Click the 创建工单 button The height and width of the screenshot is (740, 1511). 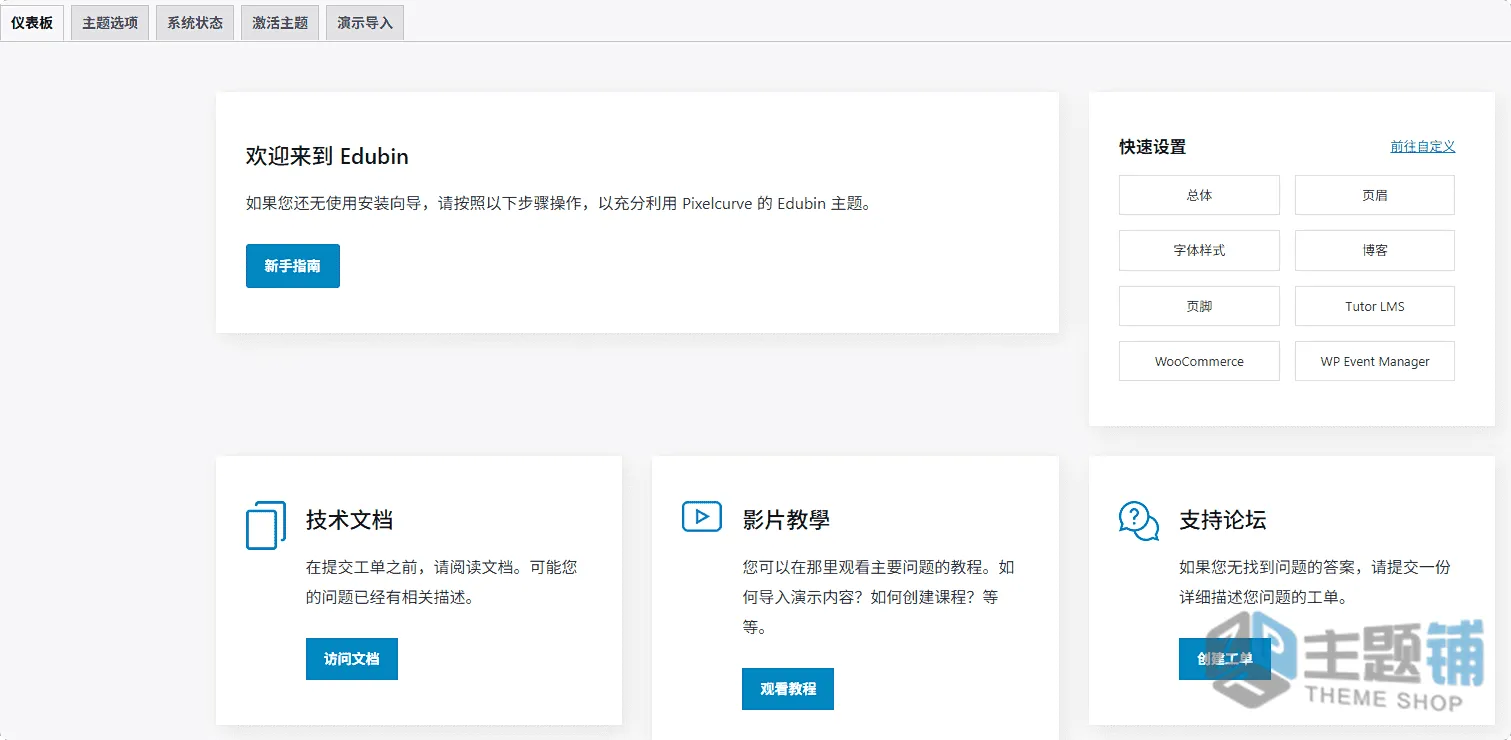coord(1225,659)
